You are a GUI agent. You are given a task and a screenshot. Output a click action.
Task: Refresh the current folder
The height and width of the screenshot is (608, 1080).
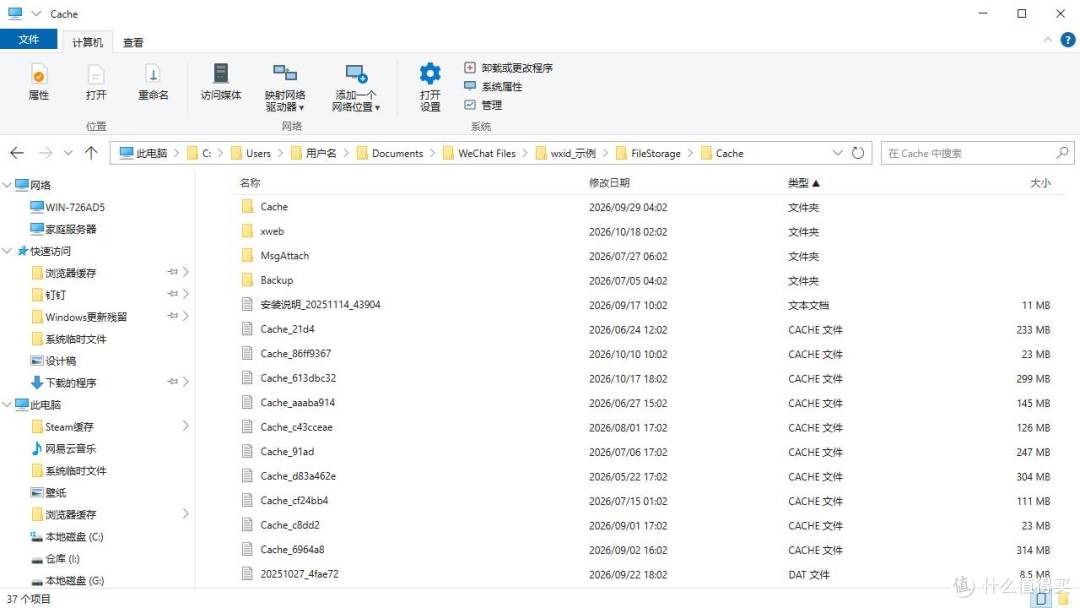click(858, 153)
